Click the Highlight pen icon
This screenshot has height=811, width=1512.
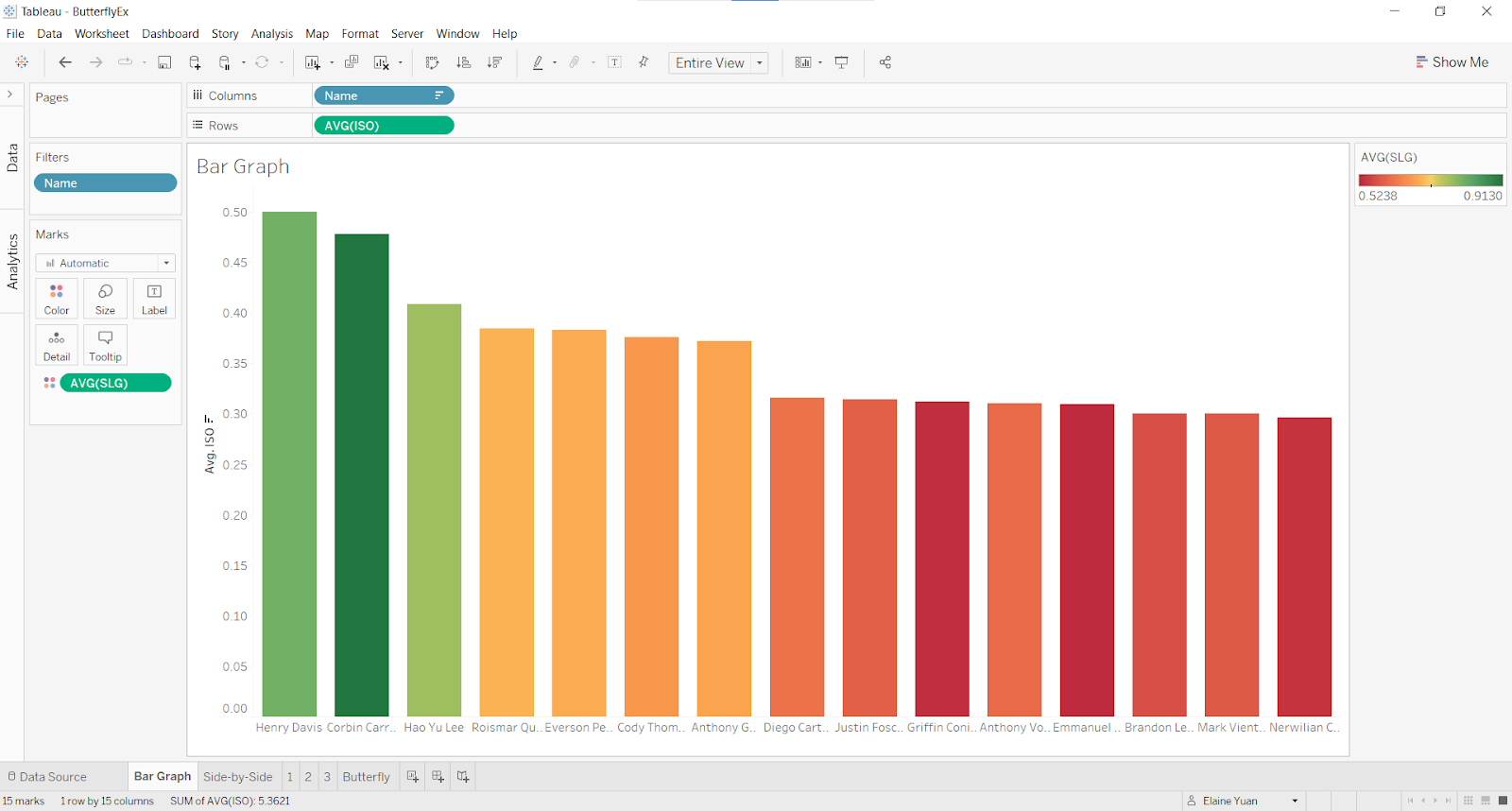(x=538, y=62)
